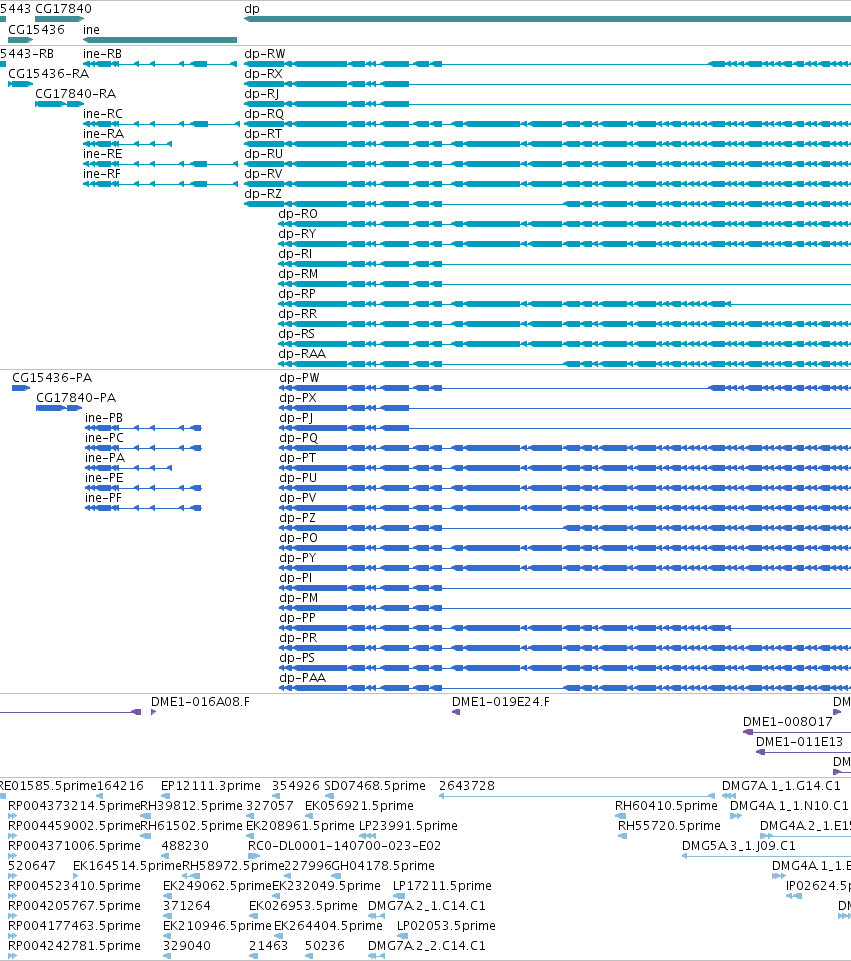This screenshot has width=851, height=961.
Task: Click protein label dp-PP
Action: pos(297,618)
